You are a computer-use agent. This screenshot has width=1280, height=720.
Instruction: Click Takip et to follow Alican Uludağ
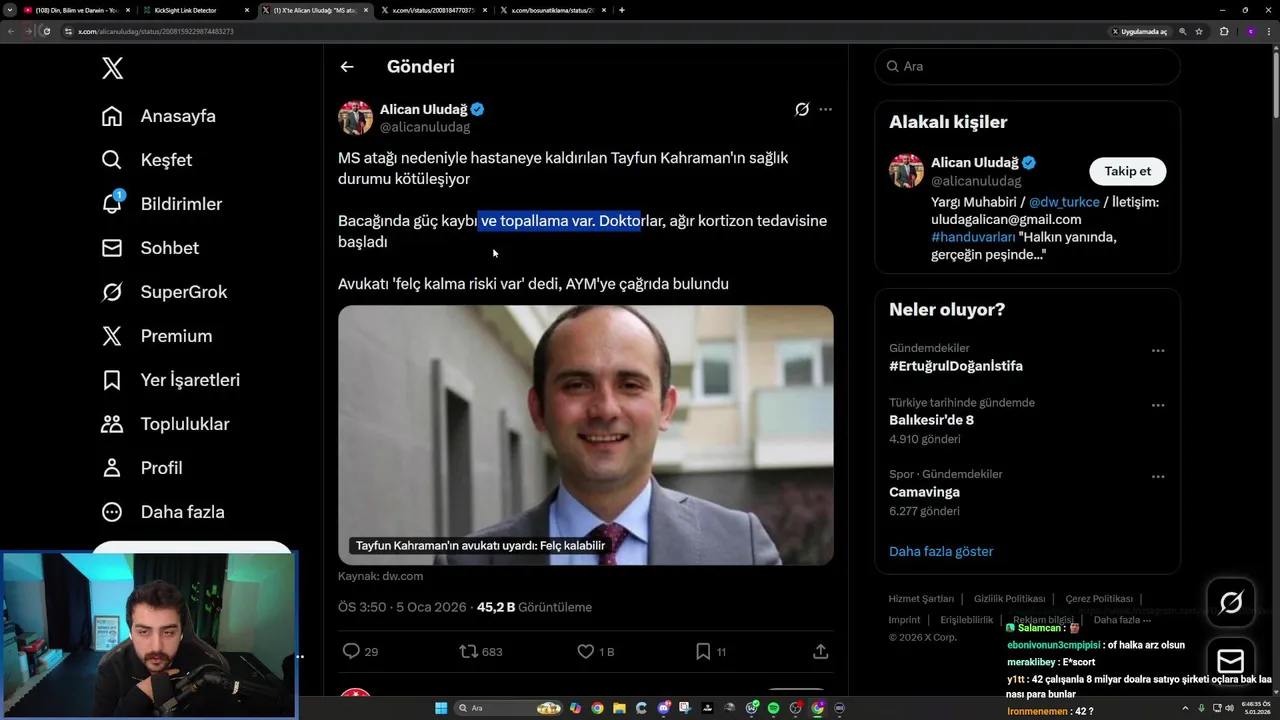(x=1127, y=171)
